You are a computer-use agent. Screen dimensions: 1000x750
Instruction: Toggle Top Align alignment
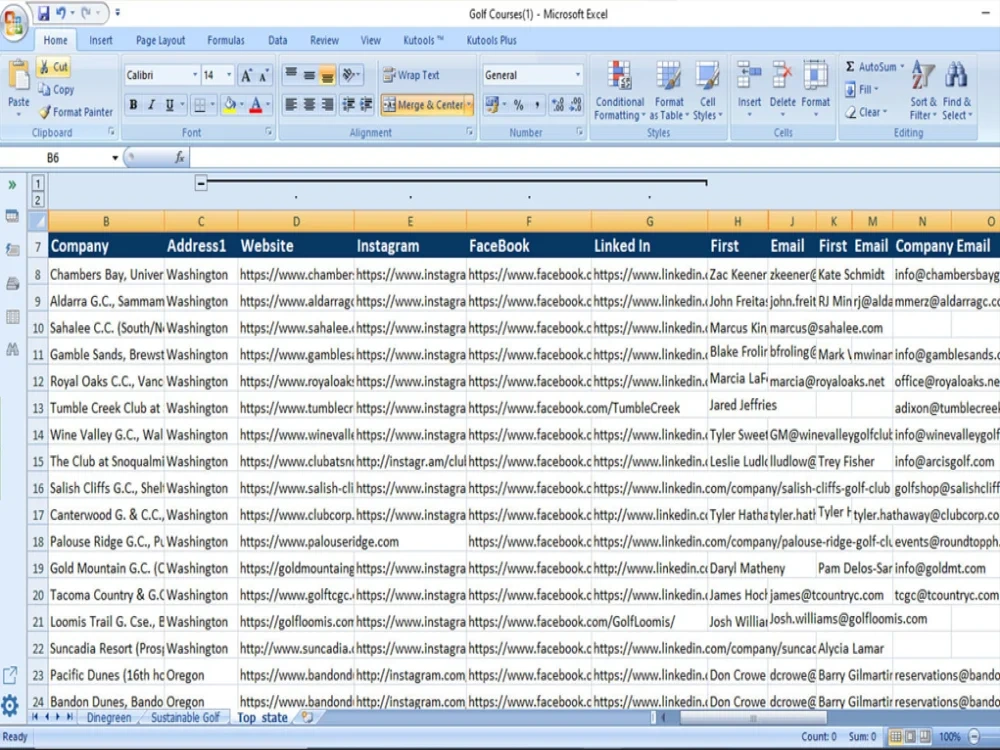(x=291, y=75)
